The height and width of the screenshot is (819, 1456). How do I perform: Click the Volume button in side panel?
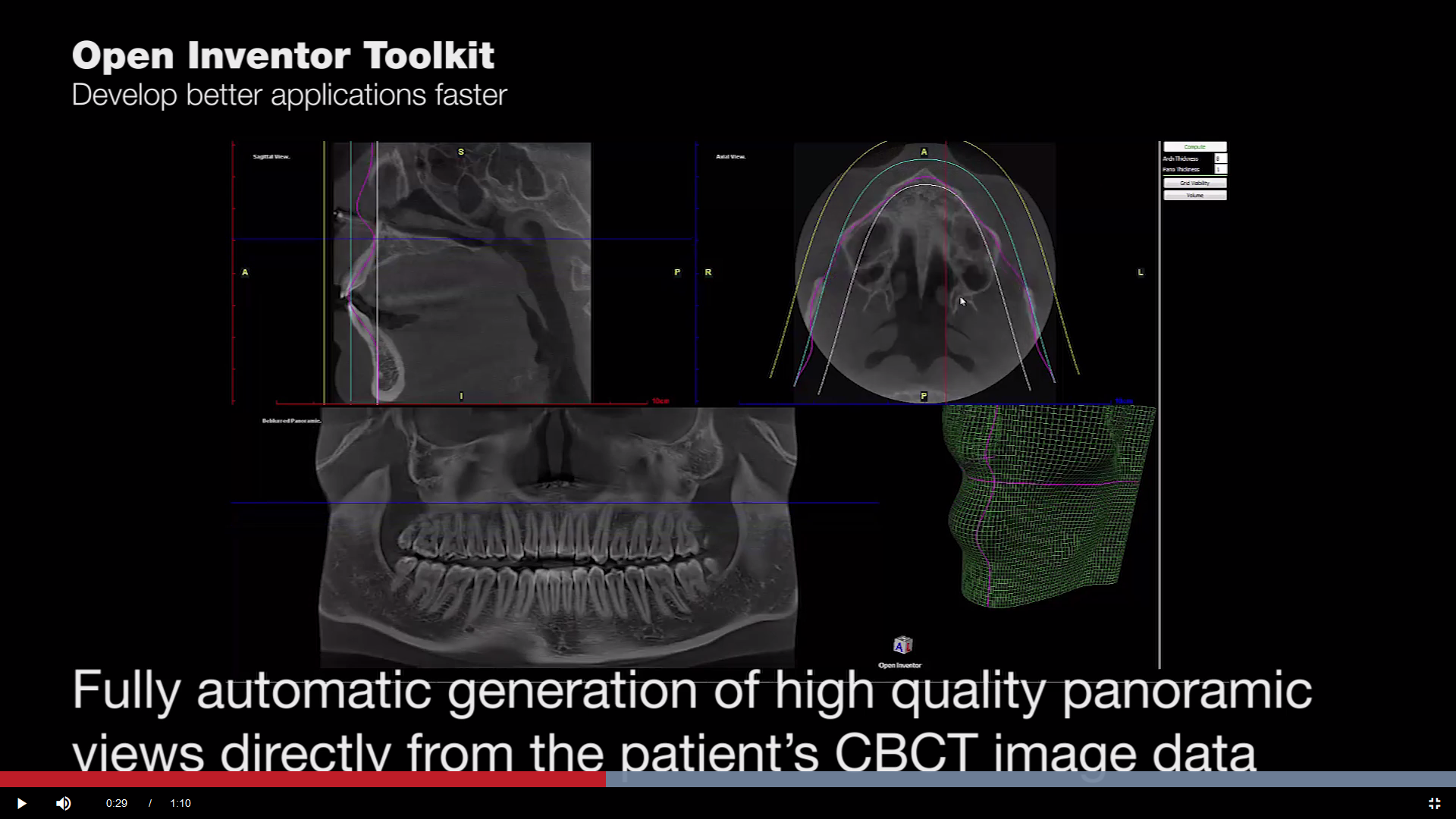[x=1194, y=196]
